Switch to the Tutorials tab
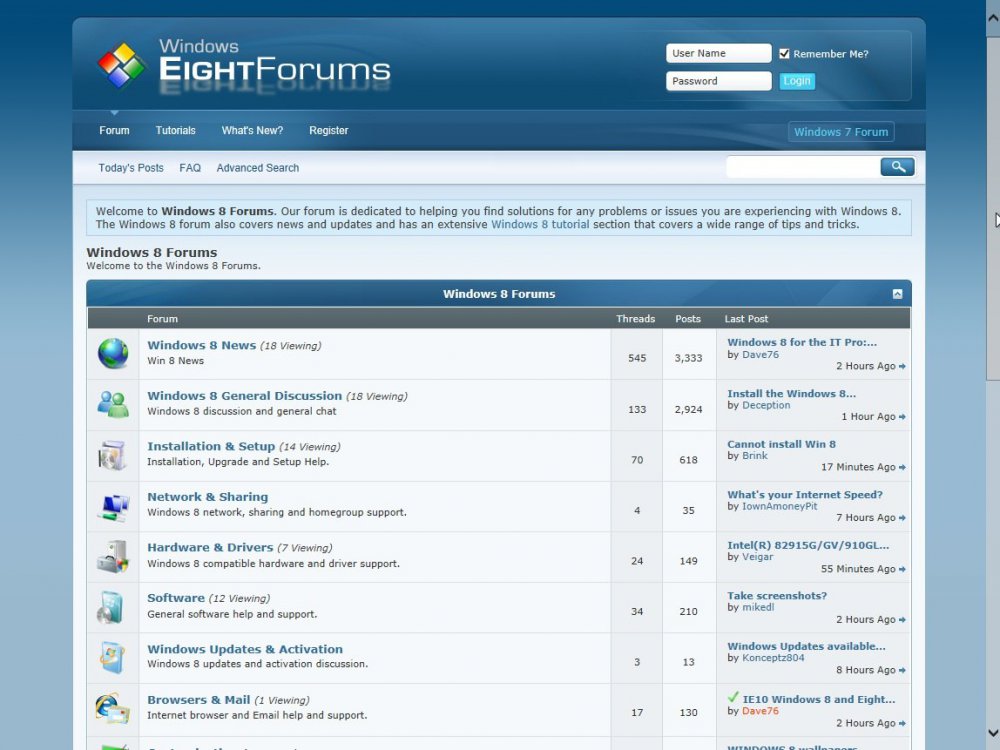This screenshot has height=750, width=1000. [175, 130]
